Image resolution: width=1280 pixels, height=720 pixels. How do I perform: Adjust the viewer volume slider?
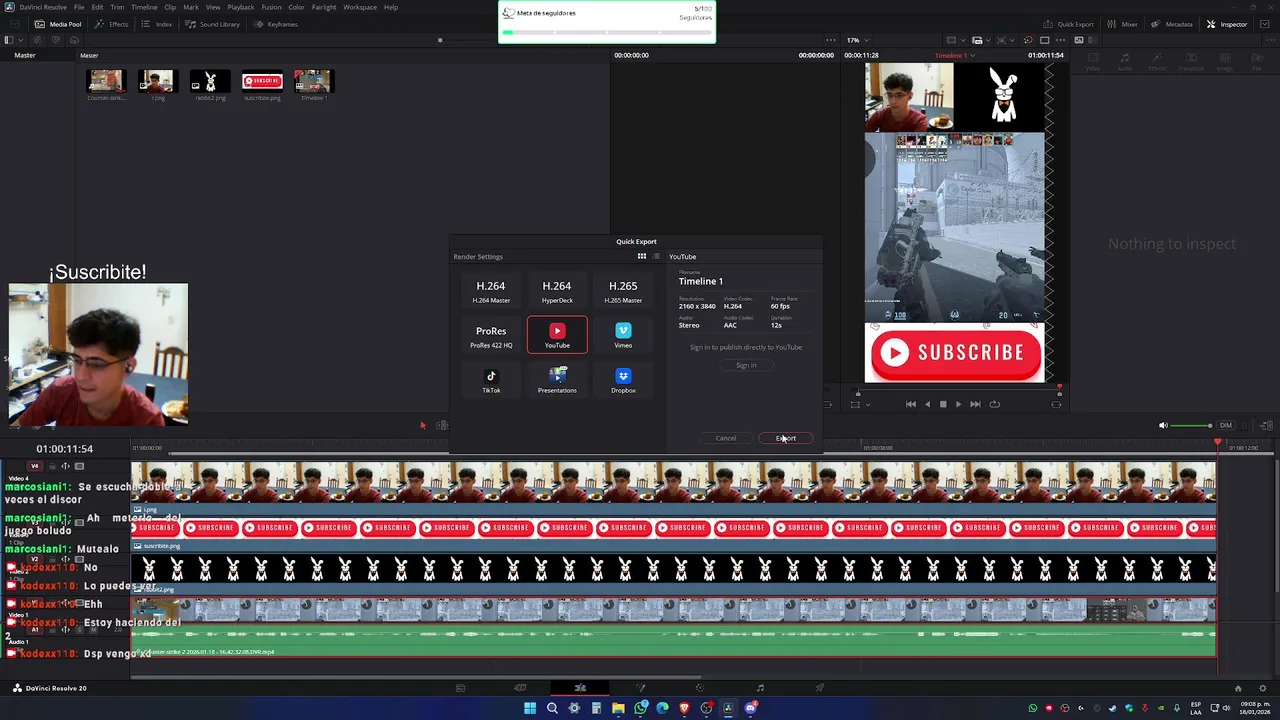click(1192, 425)
